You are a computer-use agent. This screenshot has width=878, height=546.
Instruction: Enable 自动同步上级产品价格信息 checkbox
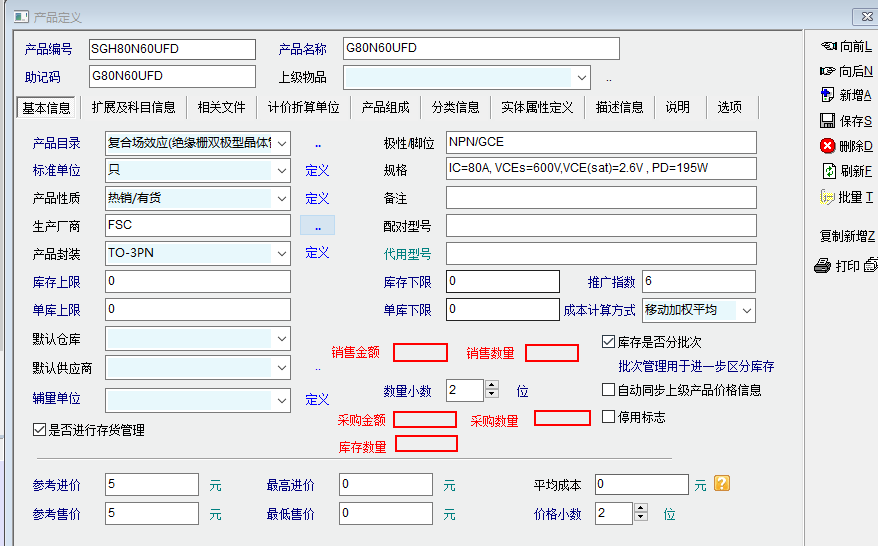pos(608,389)
